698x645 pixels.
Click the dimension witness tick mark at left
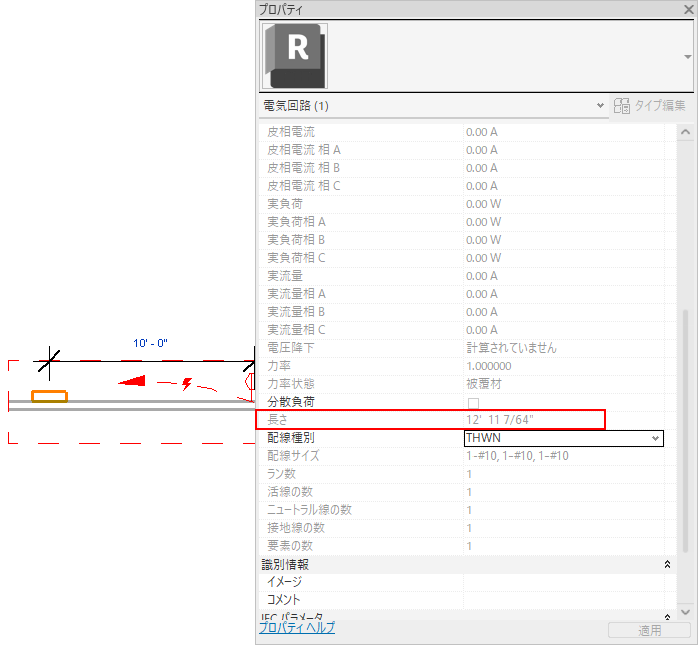point(49,360)
